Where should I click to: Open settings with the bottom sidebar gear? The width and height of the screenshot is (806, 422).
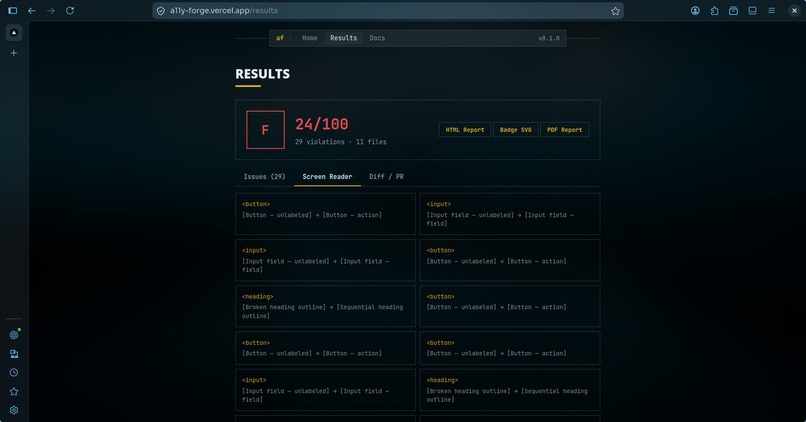[14, 410]
